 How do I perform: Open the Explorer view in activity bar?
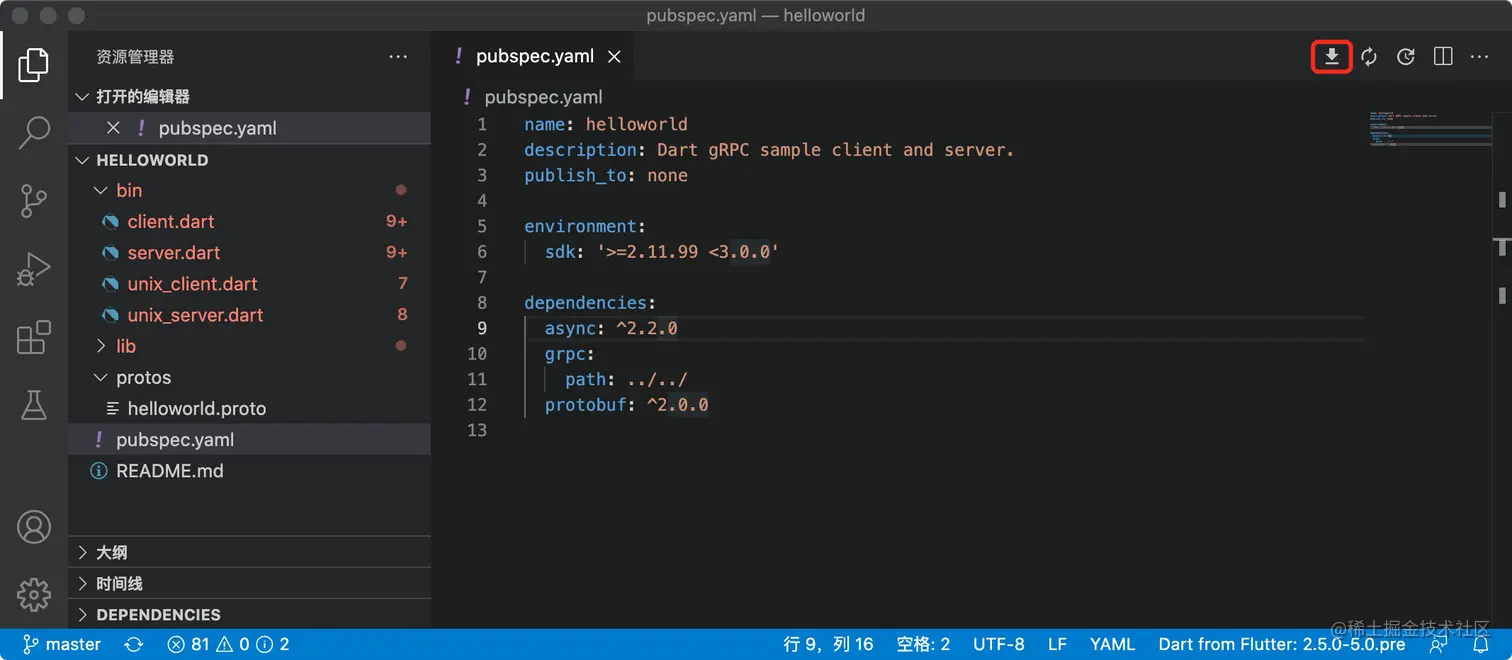click(33, 65)
